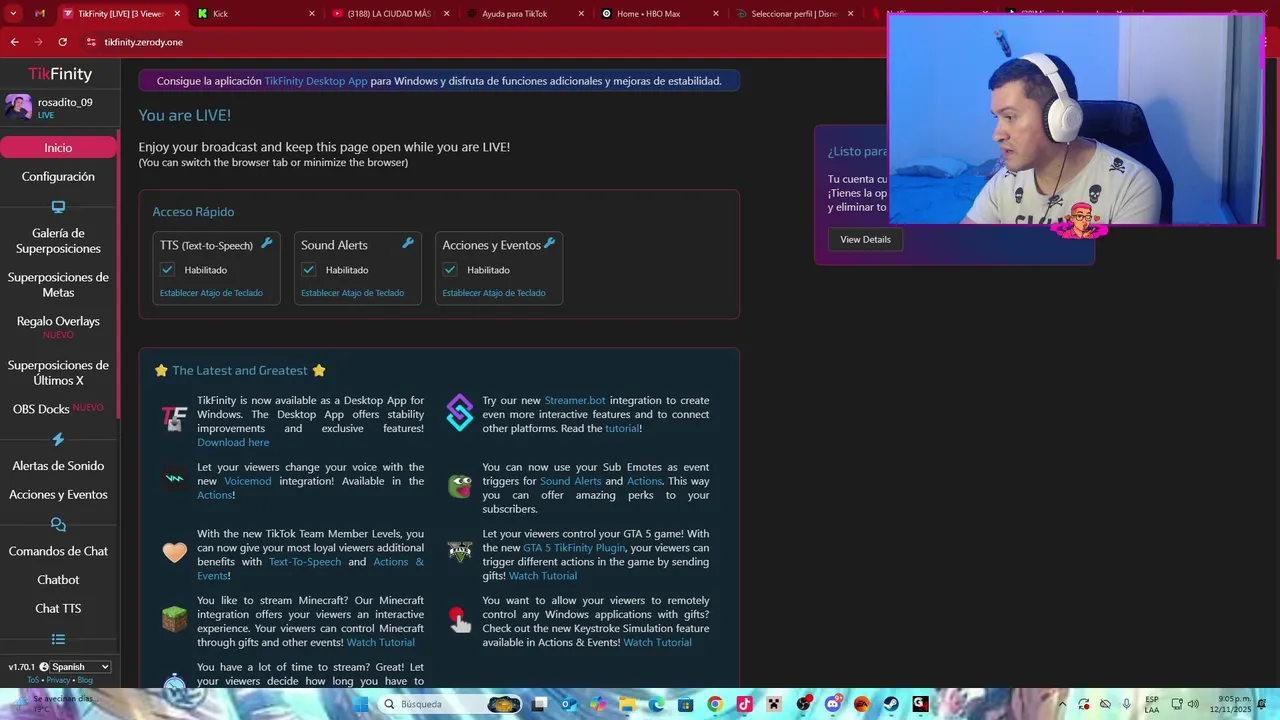Open Chatbot in the sidebar

58,580
